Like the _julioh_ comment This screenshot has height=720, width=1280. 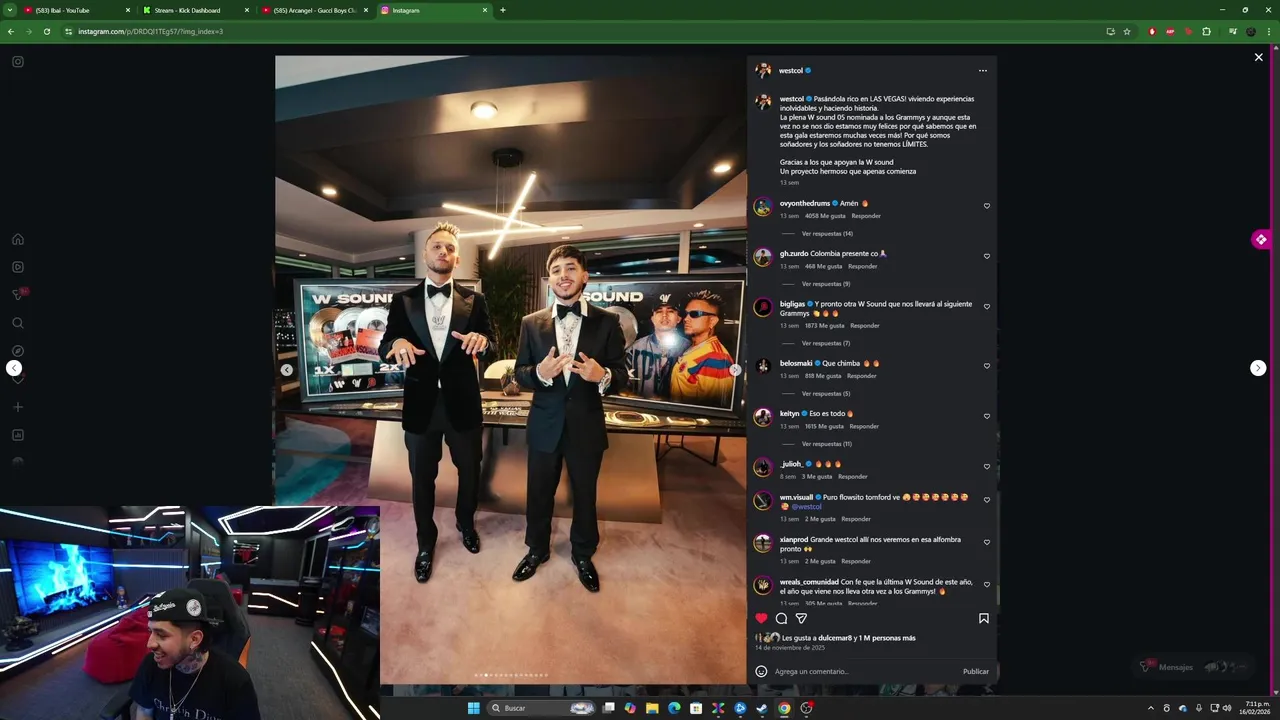(987, 466)
